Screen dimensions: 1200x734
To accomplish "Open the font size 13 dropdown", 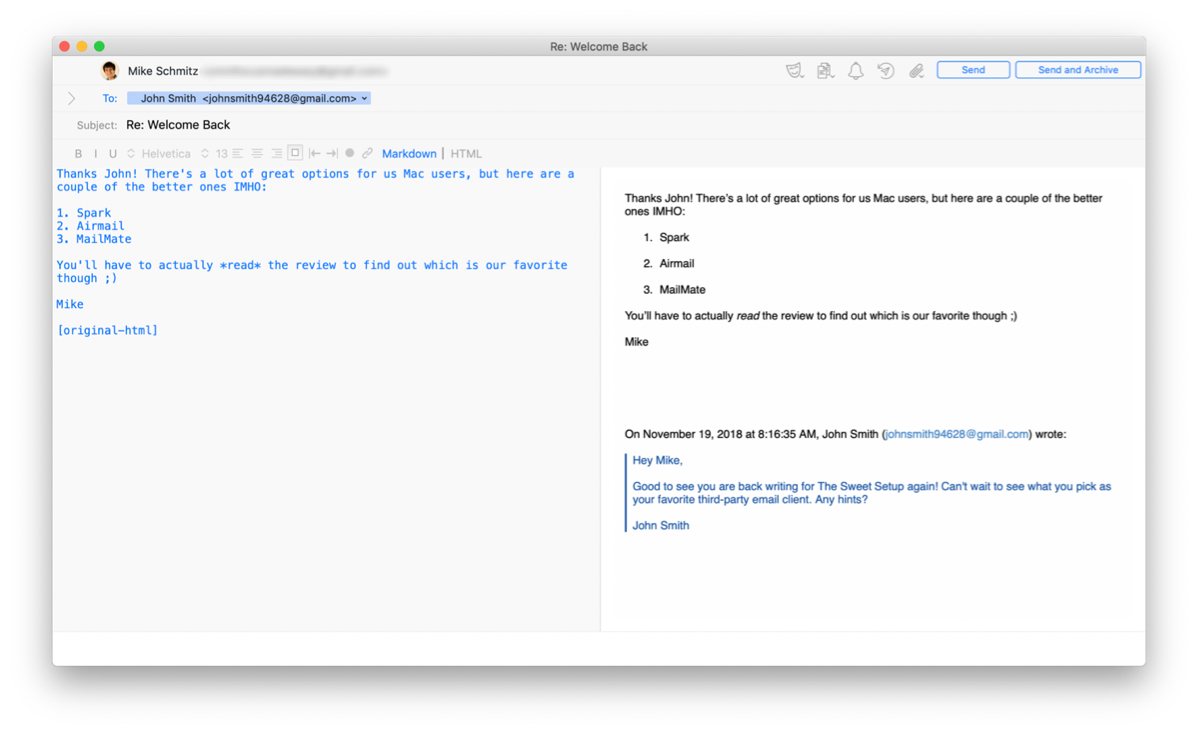I will [x=214, y=154].
